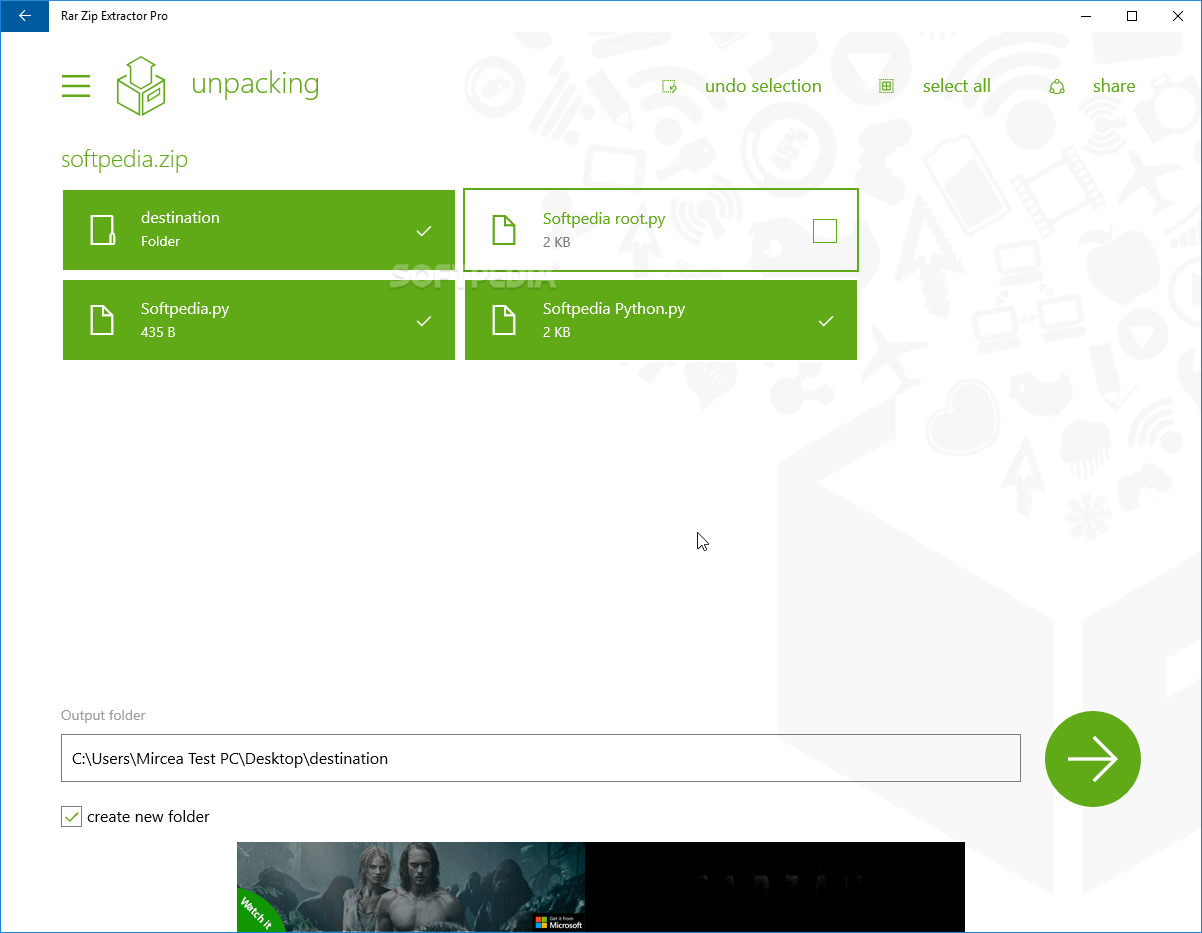This screenshot has width=1202, height=933.
Task: Click the Output folder path field
Action: [541, 758]
